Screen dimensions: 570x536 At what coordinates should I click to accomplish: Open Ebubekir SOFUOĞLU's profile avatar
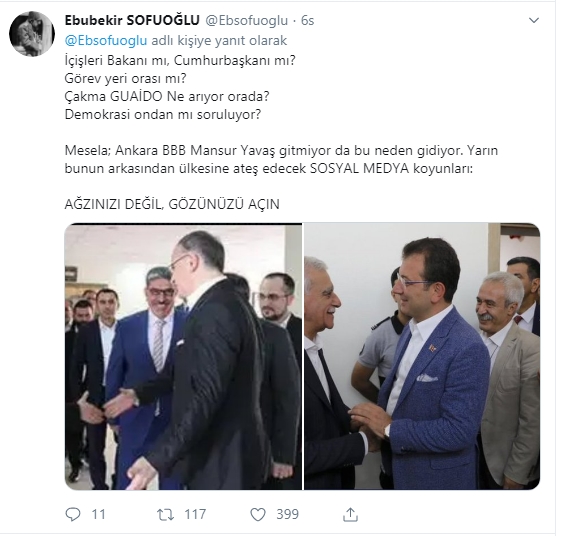click(x=32, y=34)
